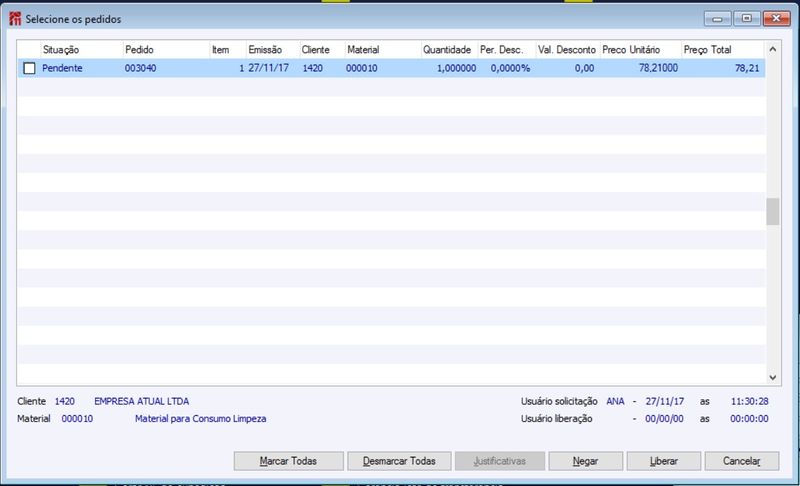The image size is (800, 486).
Task: Click the unit price '78,21000' cell
Action: [658, 68]
